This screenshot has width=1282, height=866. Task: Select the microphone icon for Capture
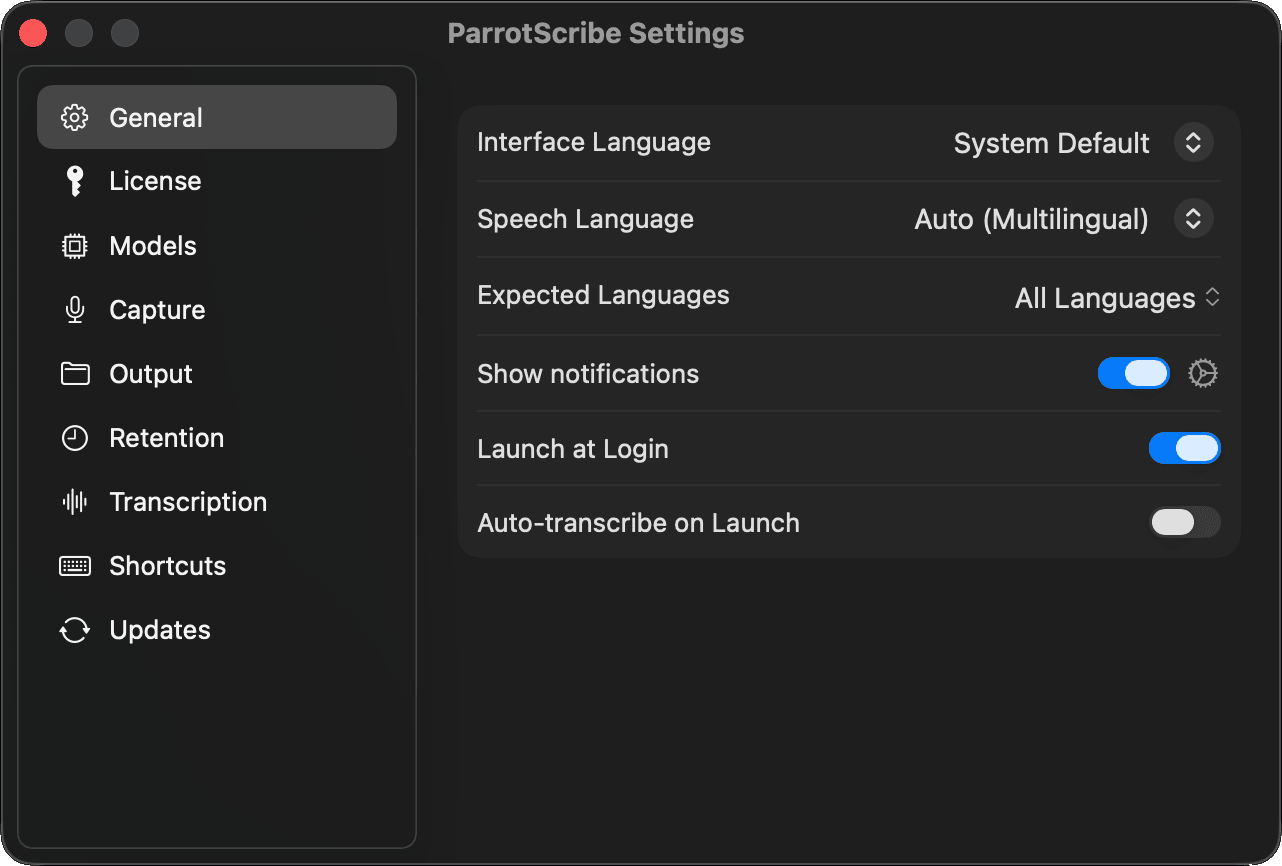click(x=74, y=310)
